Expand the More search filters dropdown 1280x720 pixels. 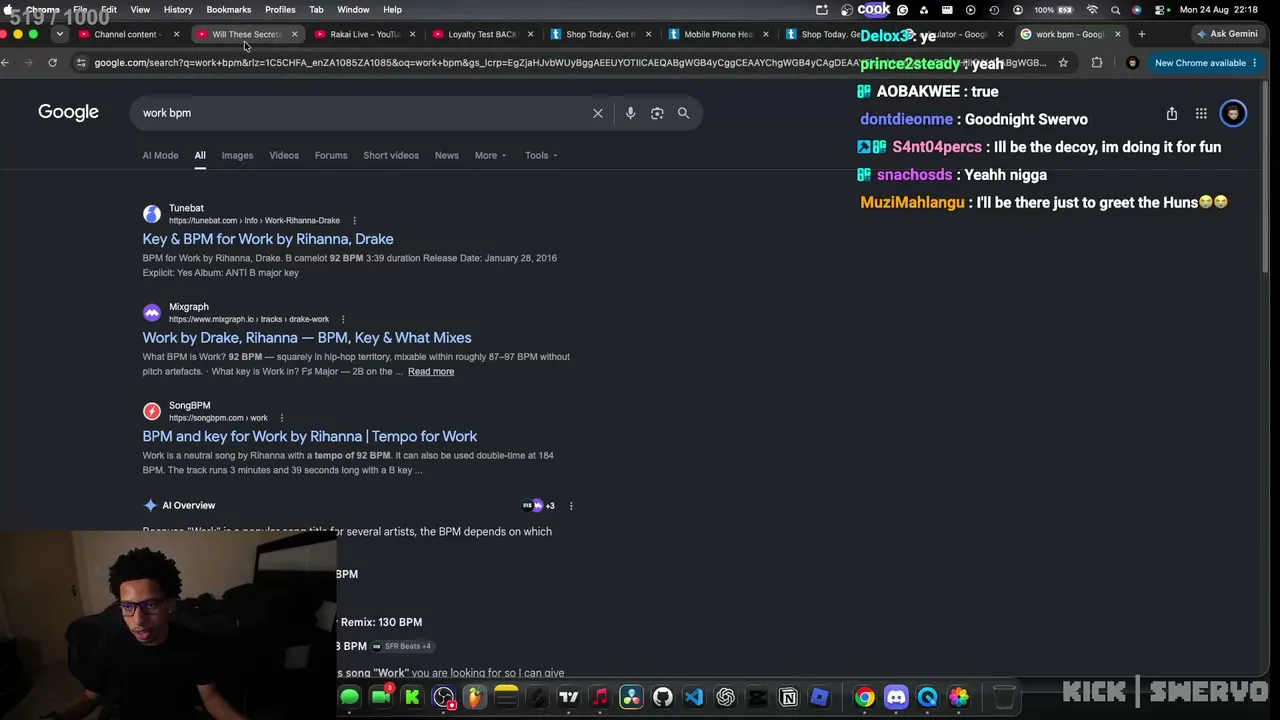point(490,155)
